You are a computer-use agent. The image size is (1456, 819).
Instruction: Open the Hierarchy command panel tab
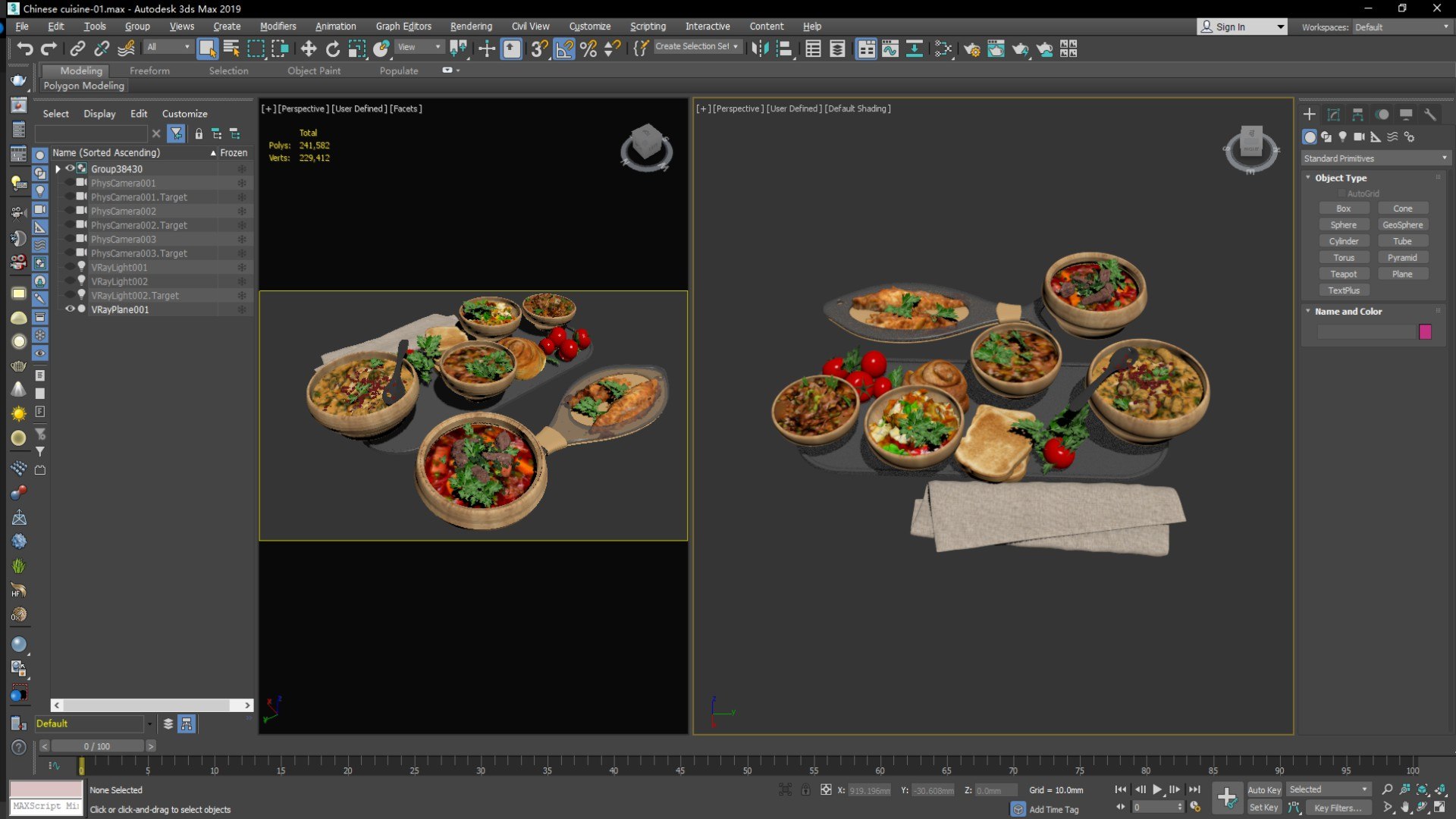tap(1357, 115)
